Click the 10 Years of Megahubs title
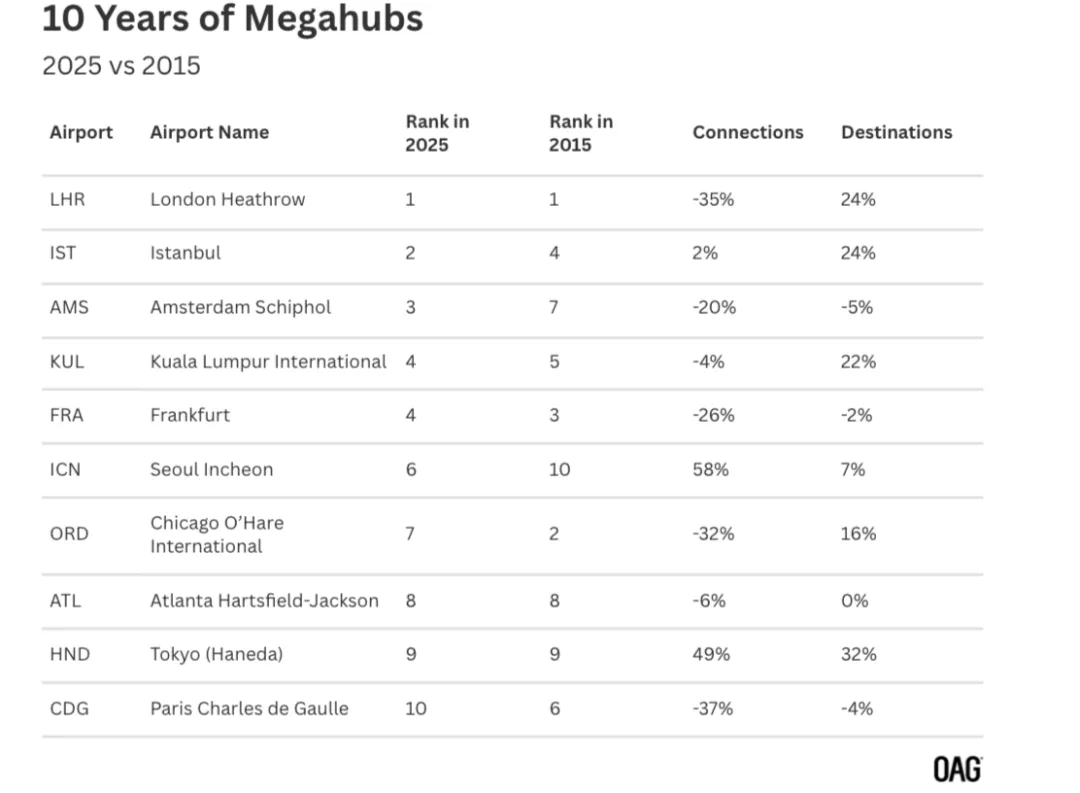This screenshot has width=1080, height=793. pos(232,19)
